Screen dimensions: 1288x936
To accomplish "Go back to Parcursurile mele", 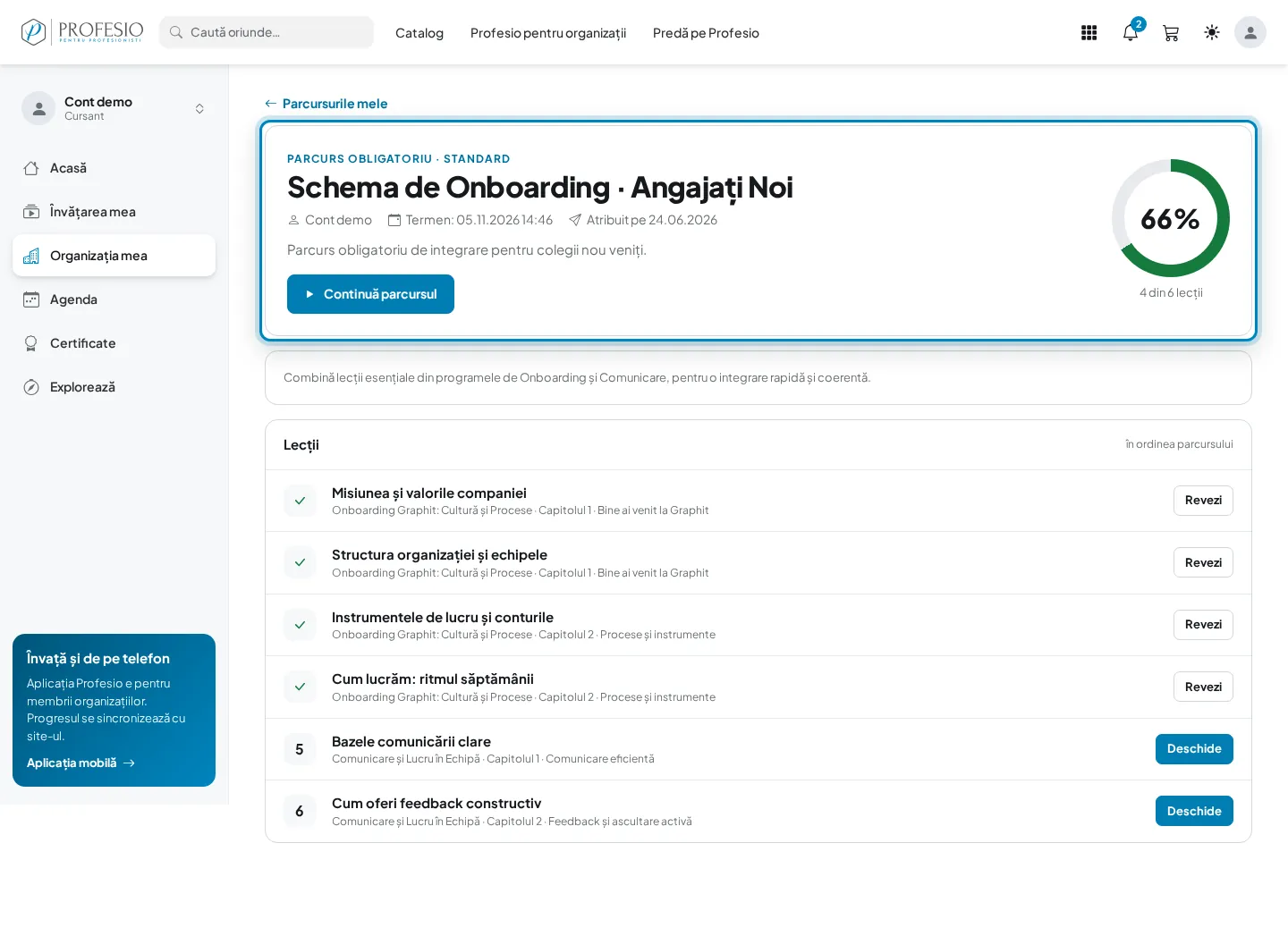I will click(326, 104).
